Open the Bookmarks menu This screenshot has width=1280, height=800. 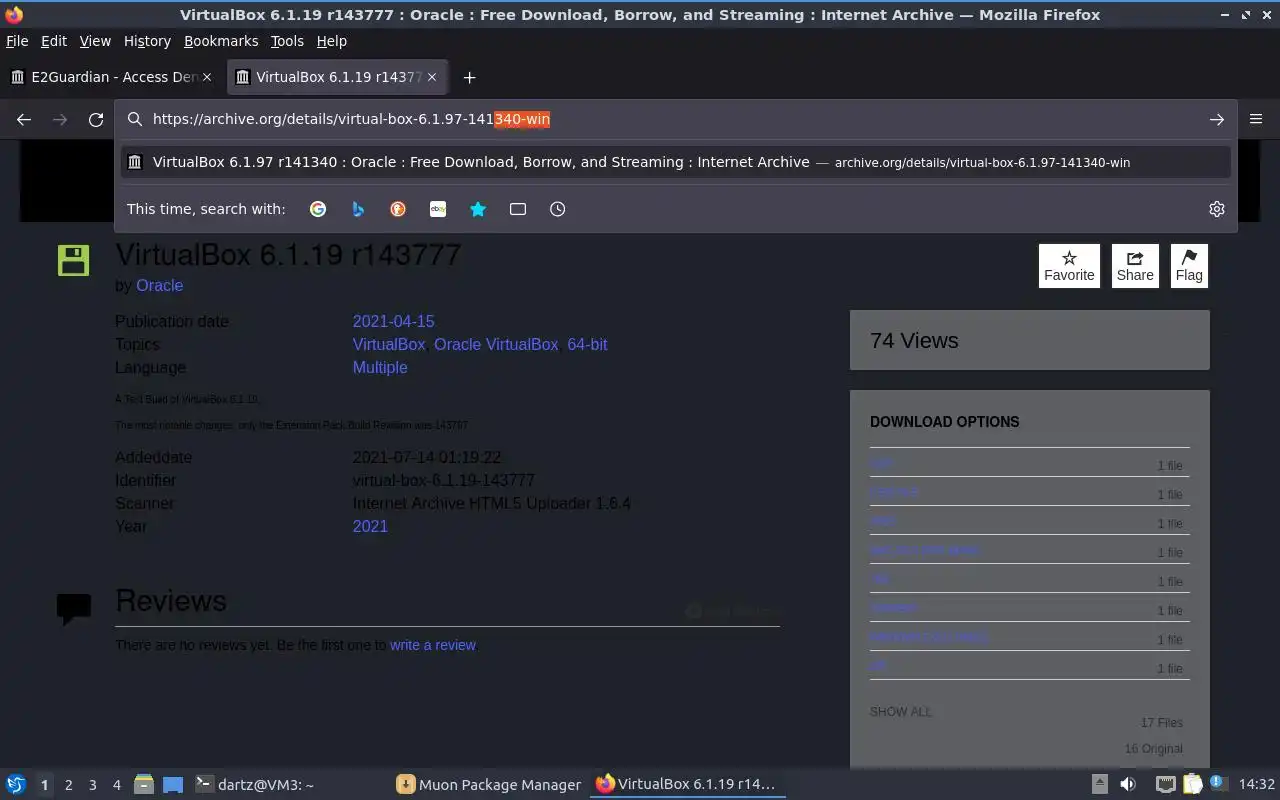pos(221,41)
